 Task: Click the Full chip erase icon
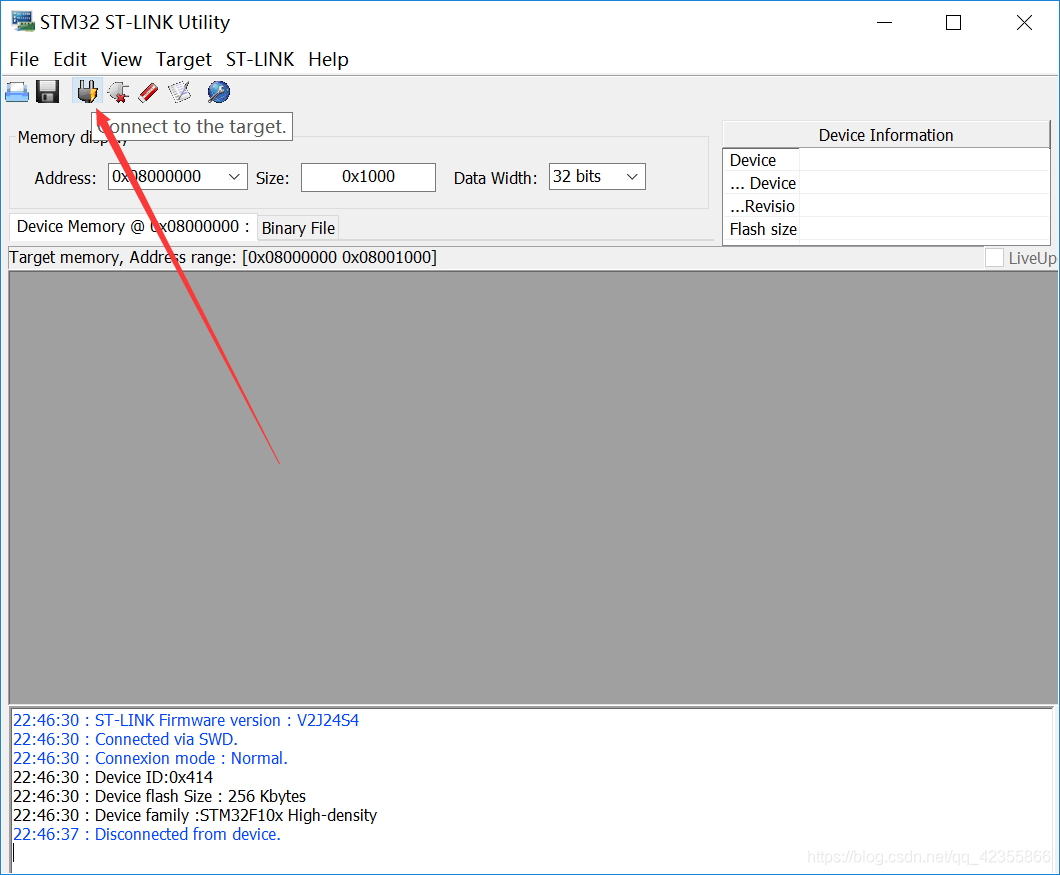tap(148, 92)
